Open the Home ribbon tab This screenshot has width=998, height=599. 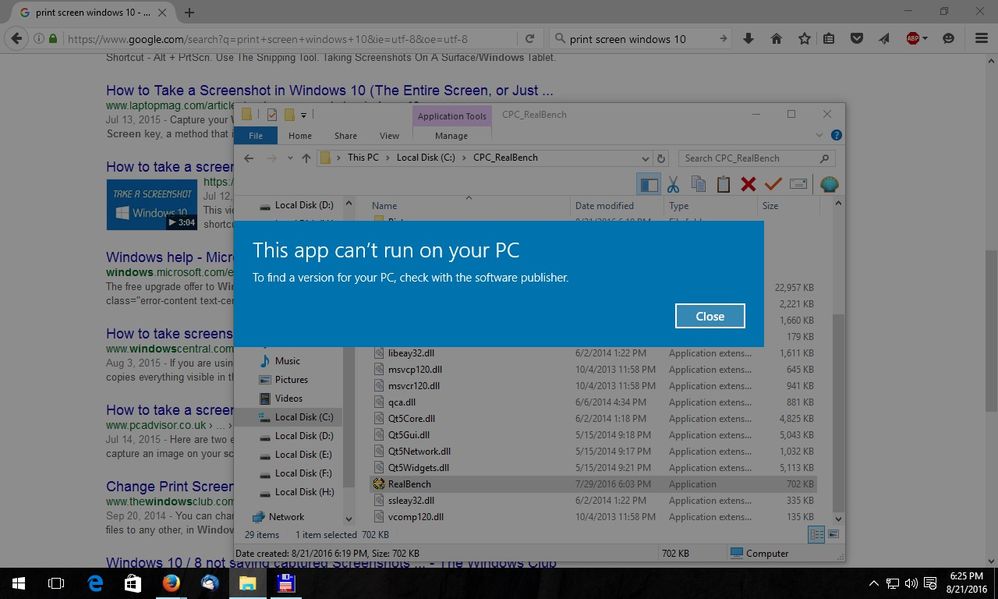pos(300,136)
